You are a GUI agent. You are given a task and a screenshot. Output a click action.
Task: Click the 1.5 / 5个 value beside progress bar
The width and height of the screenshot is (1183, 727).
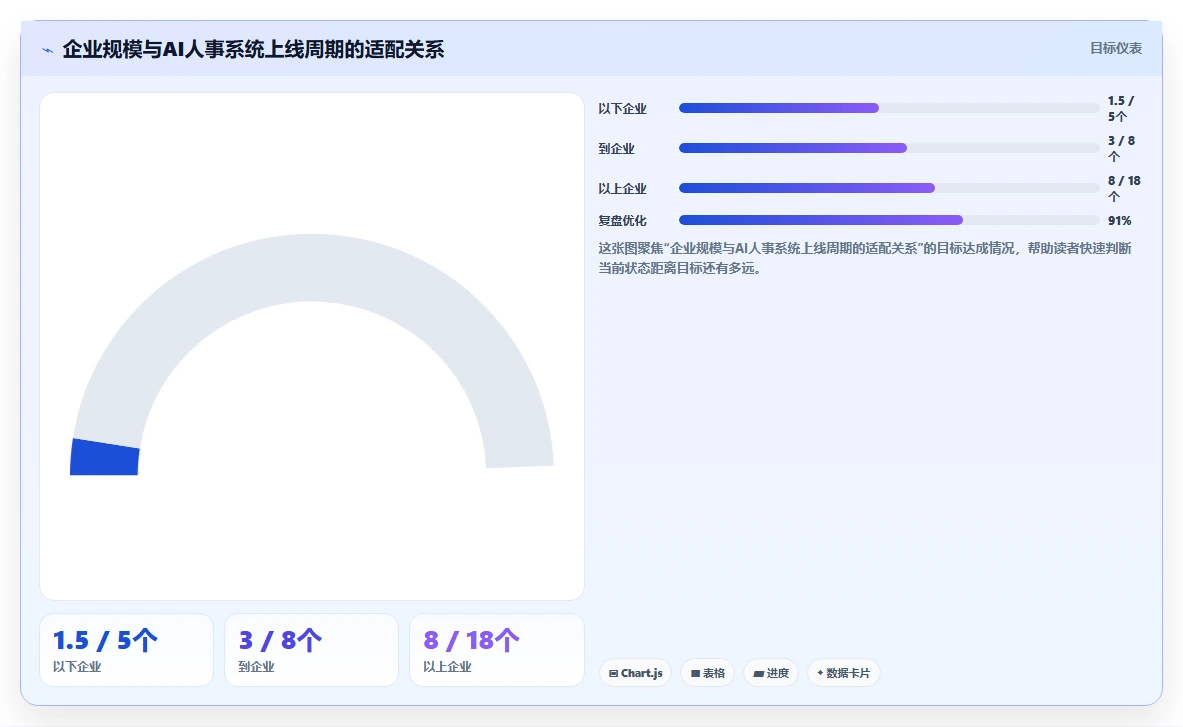[1121, 108]
